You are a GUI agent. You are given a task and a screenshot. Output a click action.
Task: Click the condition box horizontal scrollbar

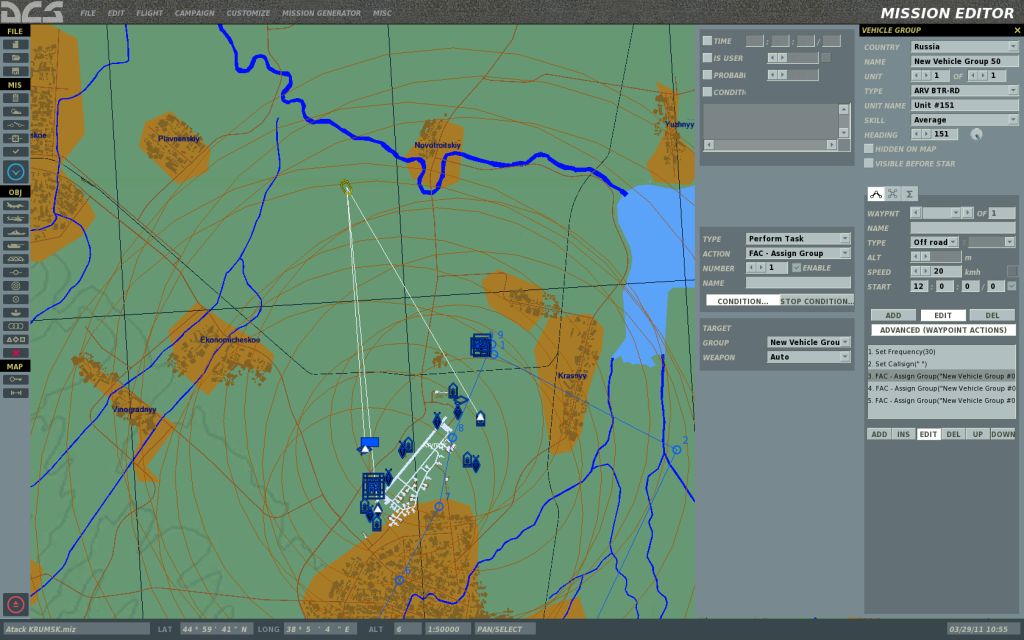coord(770,144)
